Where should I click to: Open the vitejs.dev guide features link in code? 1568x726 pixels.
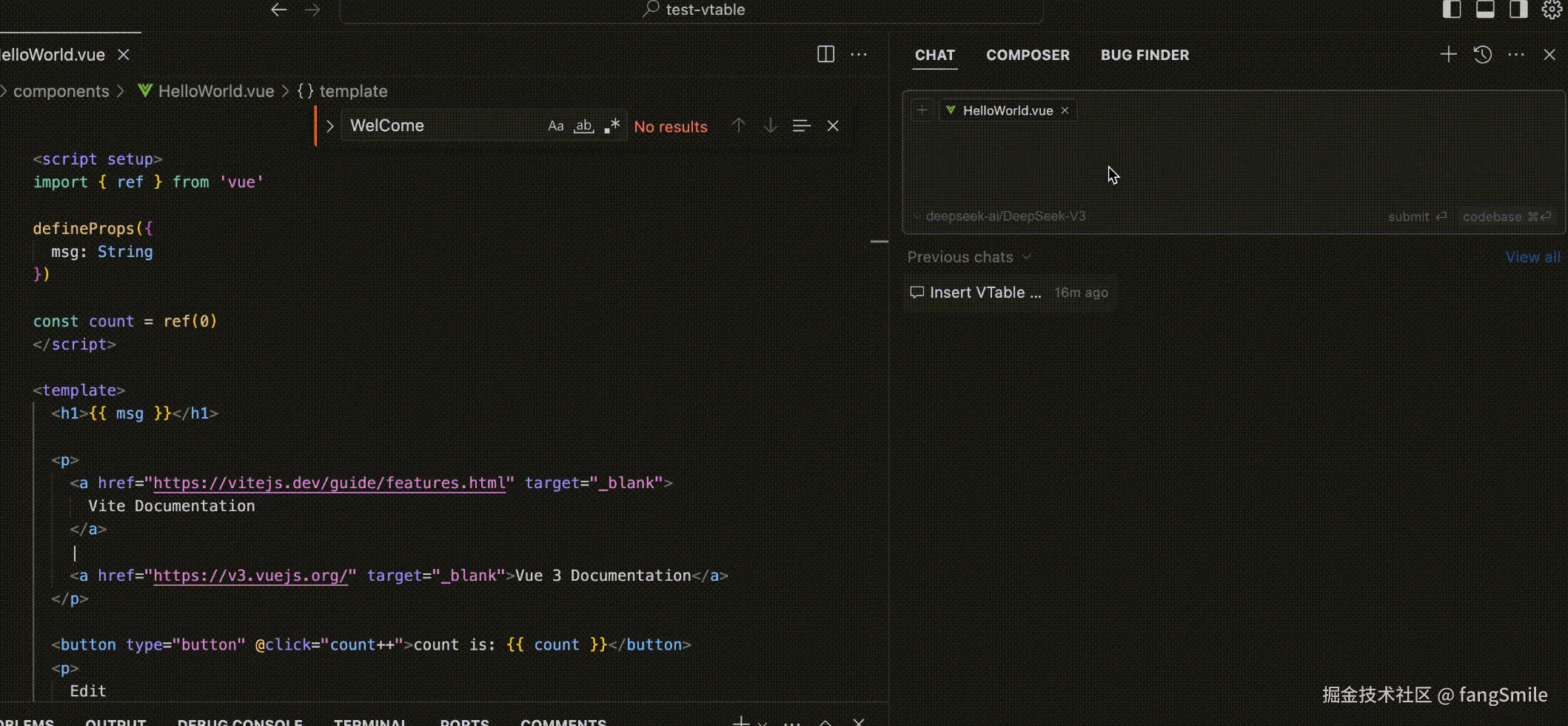pos(329,483)
